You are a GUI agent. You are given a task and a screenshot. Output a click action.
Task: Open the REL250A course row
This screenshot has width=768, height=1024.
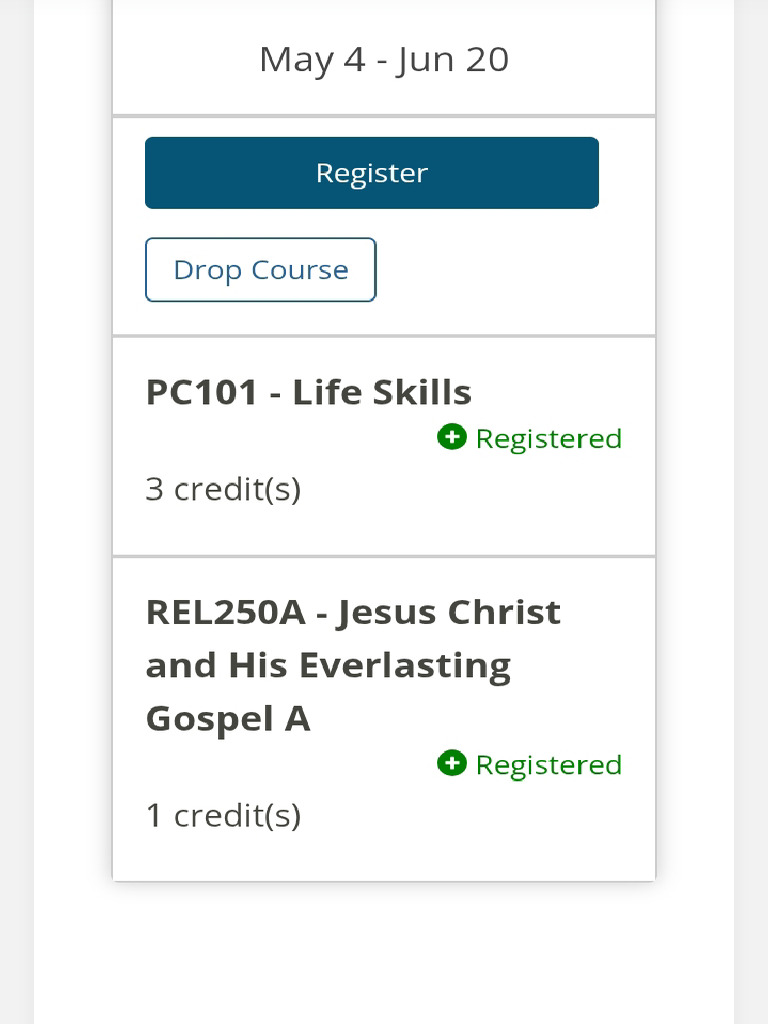tap(384, 720)
